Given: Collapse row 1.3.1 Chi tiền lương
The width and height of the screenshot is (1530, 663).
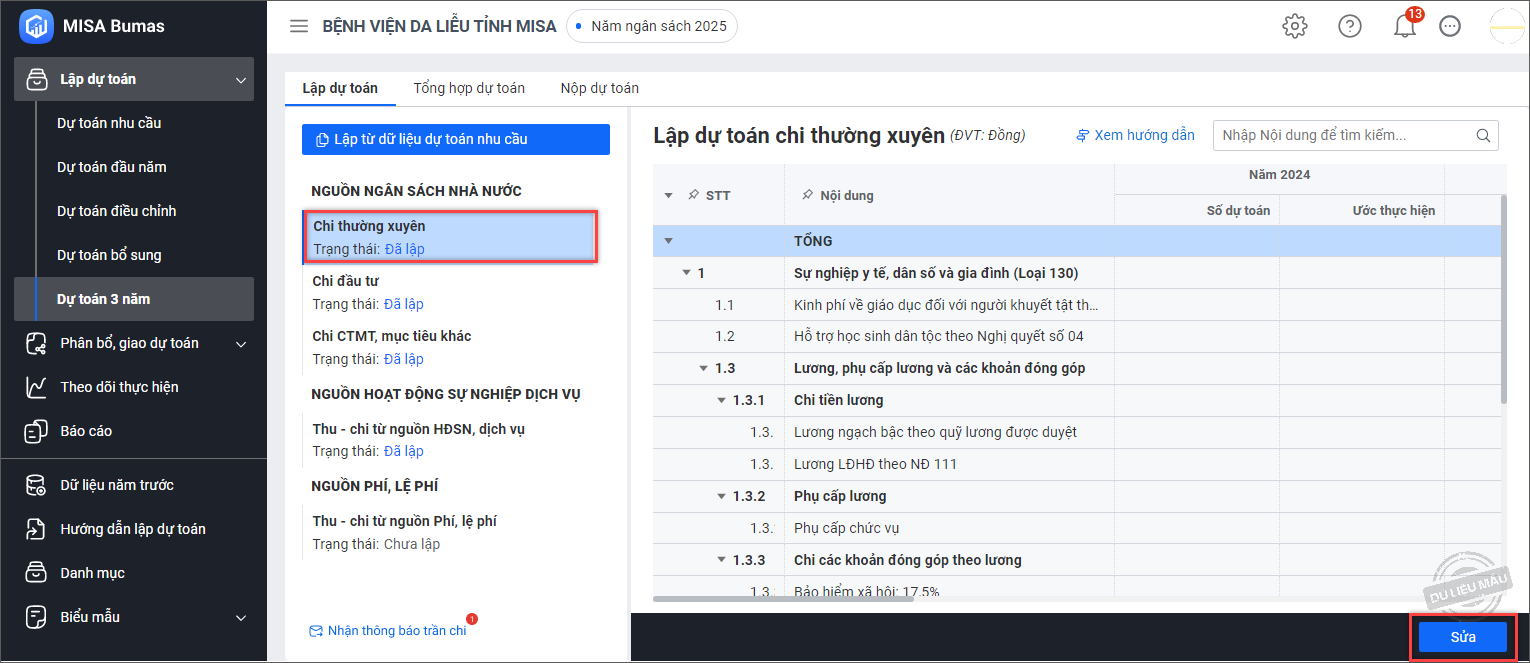Looking at the screenshot, I should tap(722, 400).
